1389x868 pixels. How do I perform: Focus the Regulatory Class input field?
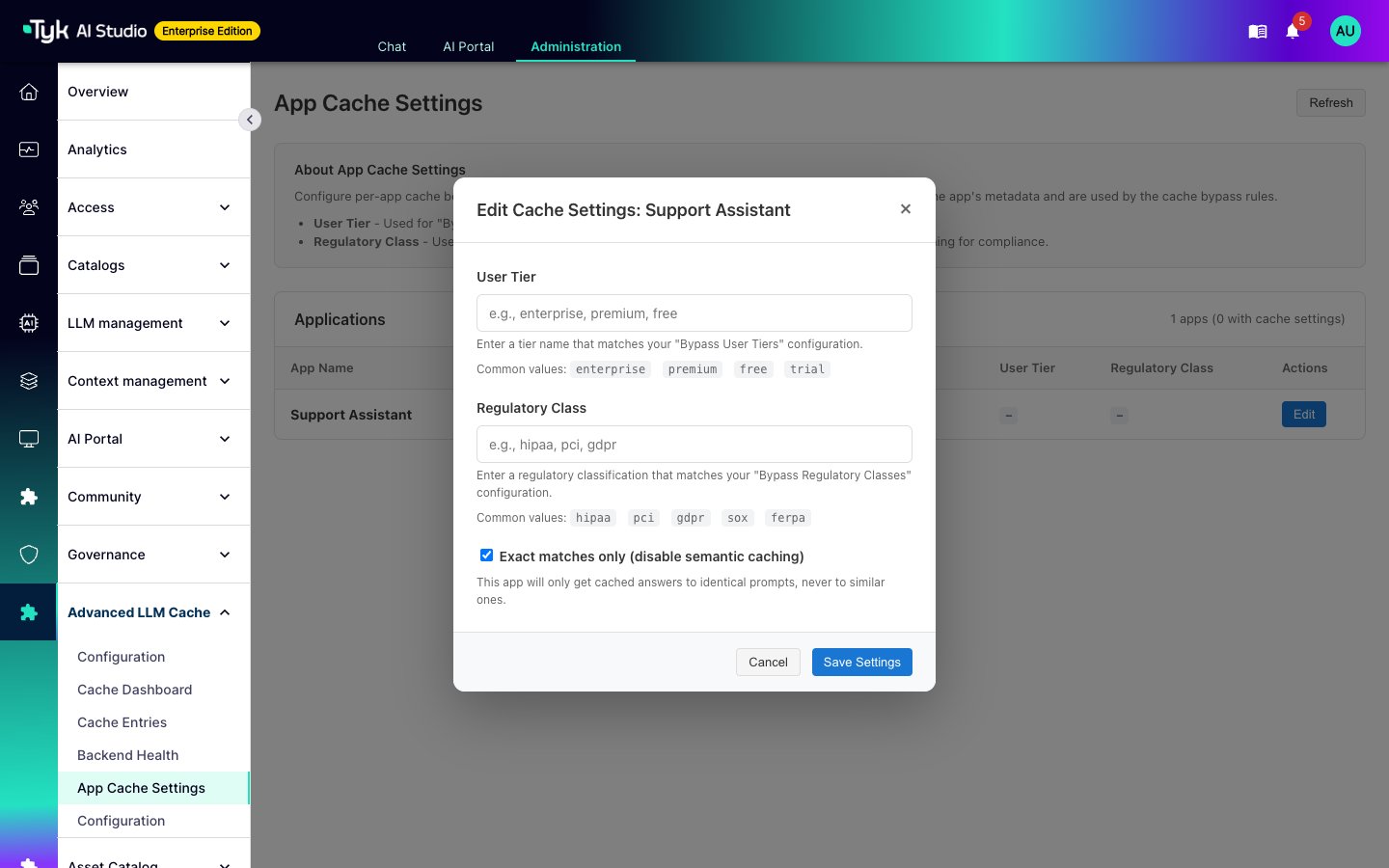(694, 445)
